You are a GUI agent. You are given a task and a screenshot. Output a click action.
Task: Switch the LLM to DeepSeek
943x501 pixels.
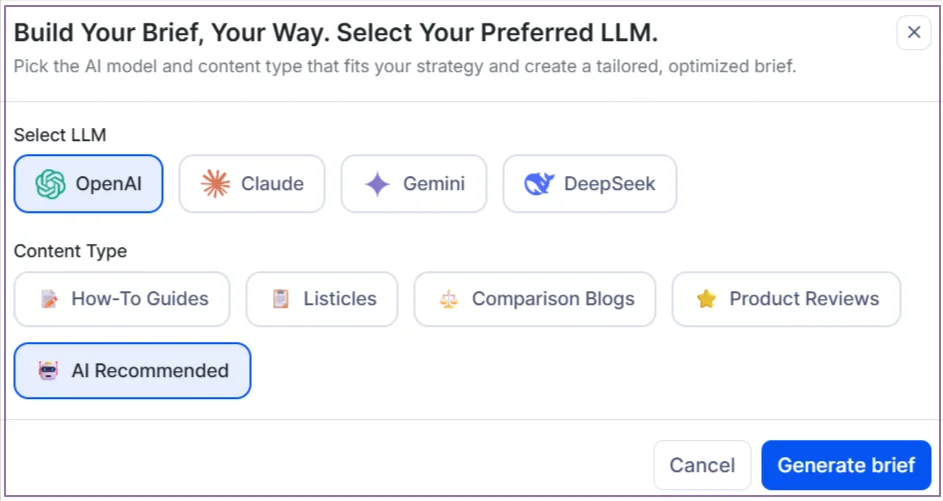(589, 184)
